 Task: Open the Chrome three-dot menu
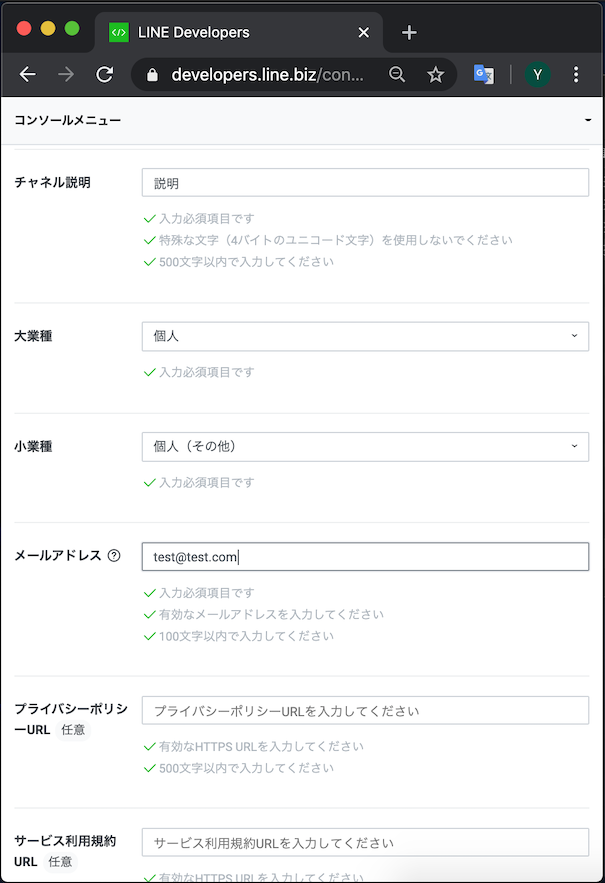(576, 74)
